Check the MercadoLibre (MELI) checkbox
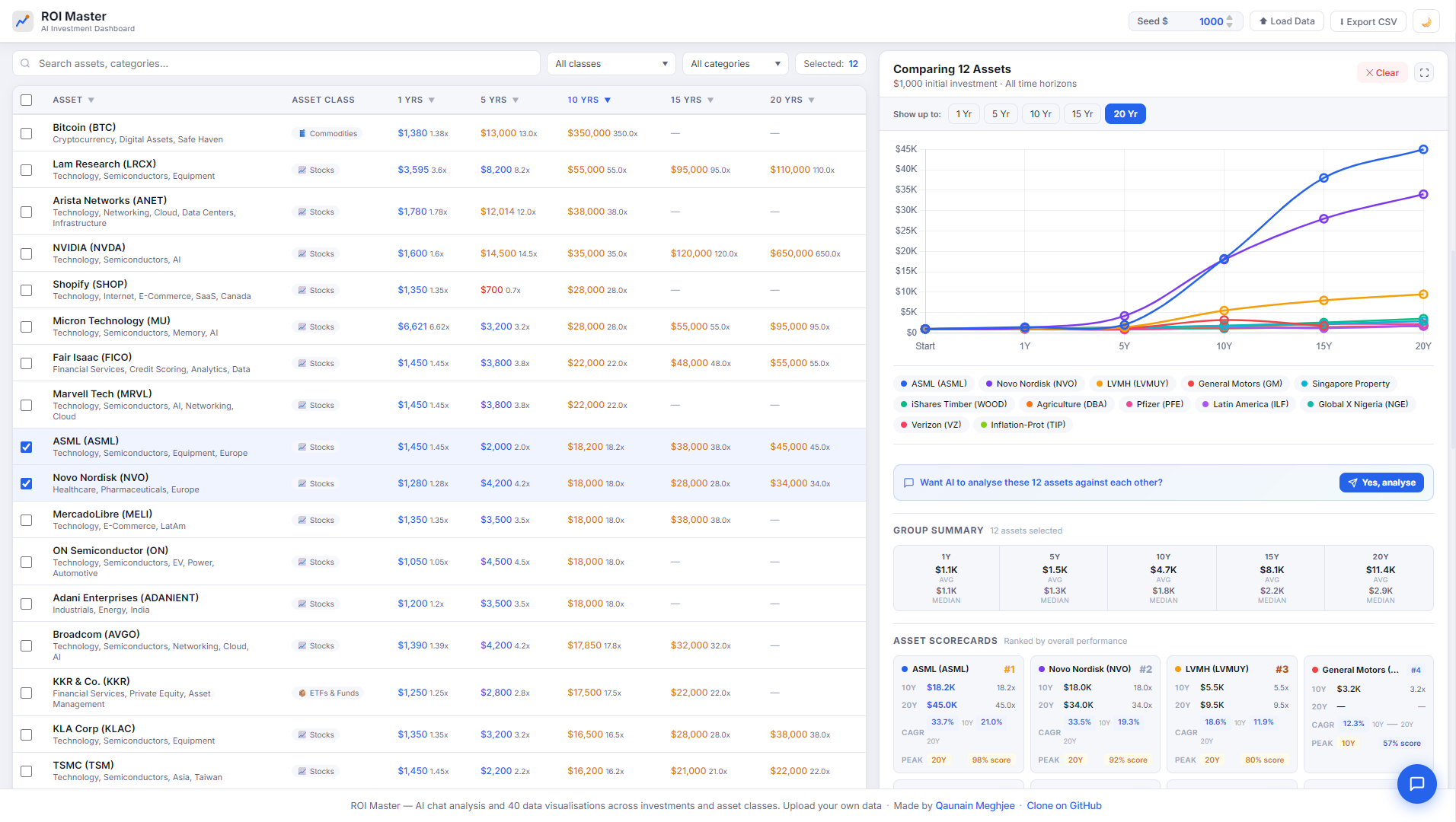 pos(27,521)
